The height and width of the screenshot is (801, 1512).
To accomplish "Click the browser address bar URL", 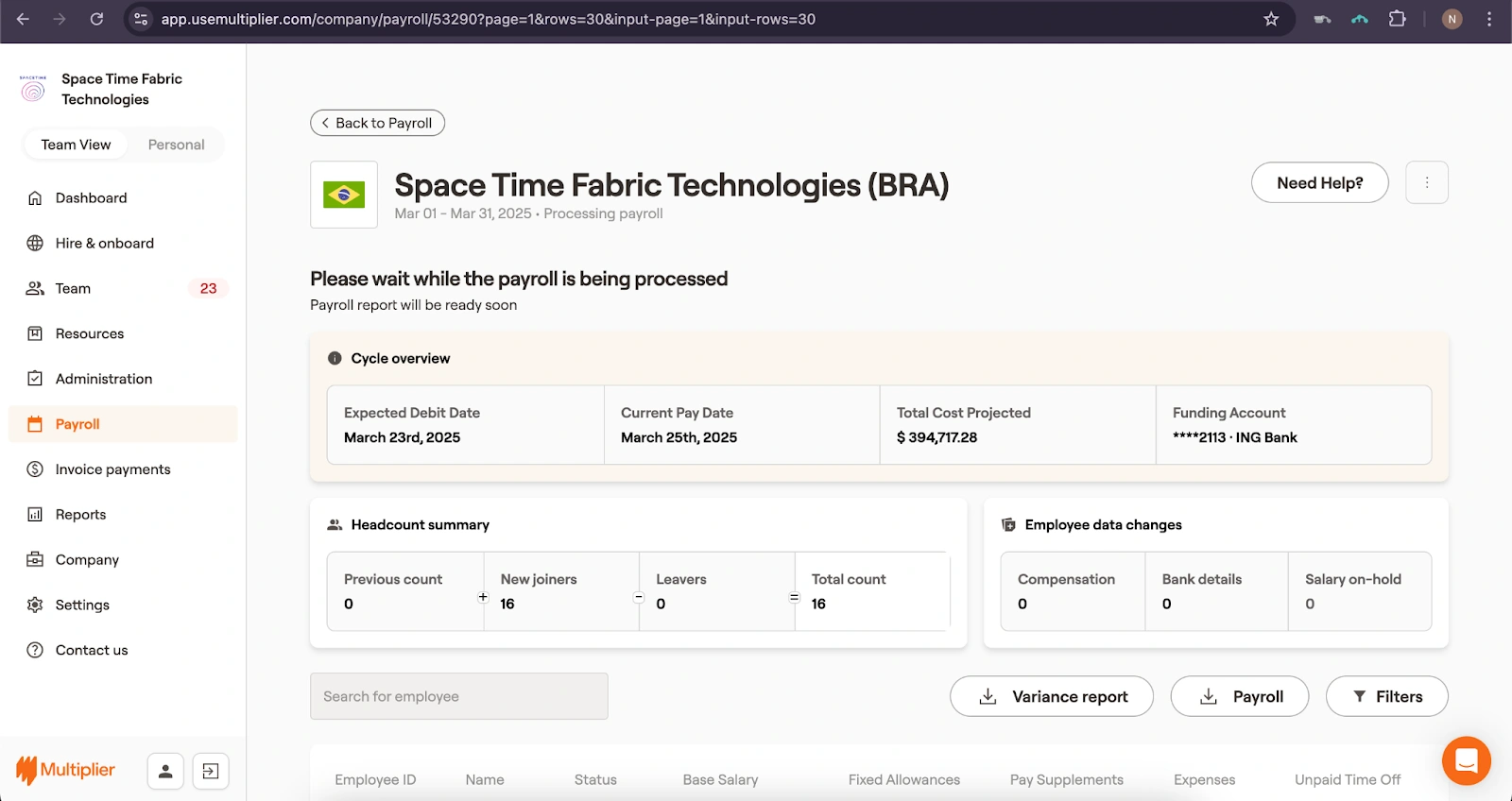I will point(488,19).
